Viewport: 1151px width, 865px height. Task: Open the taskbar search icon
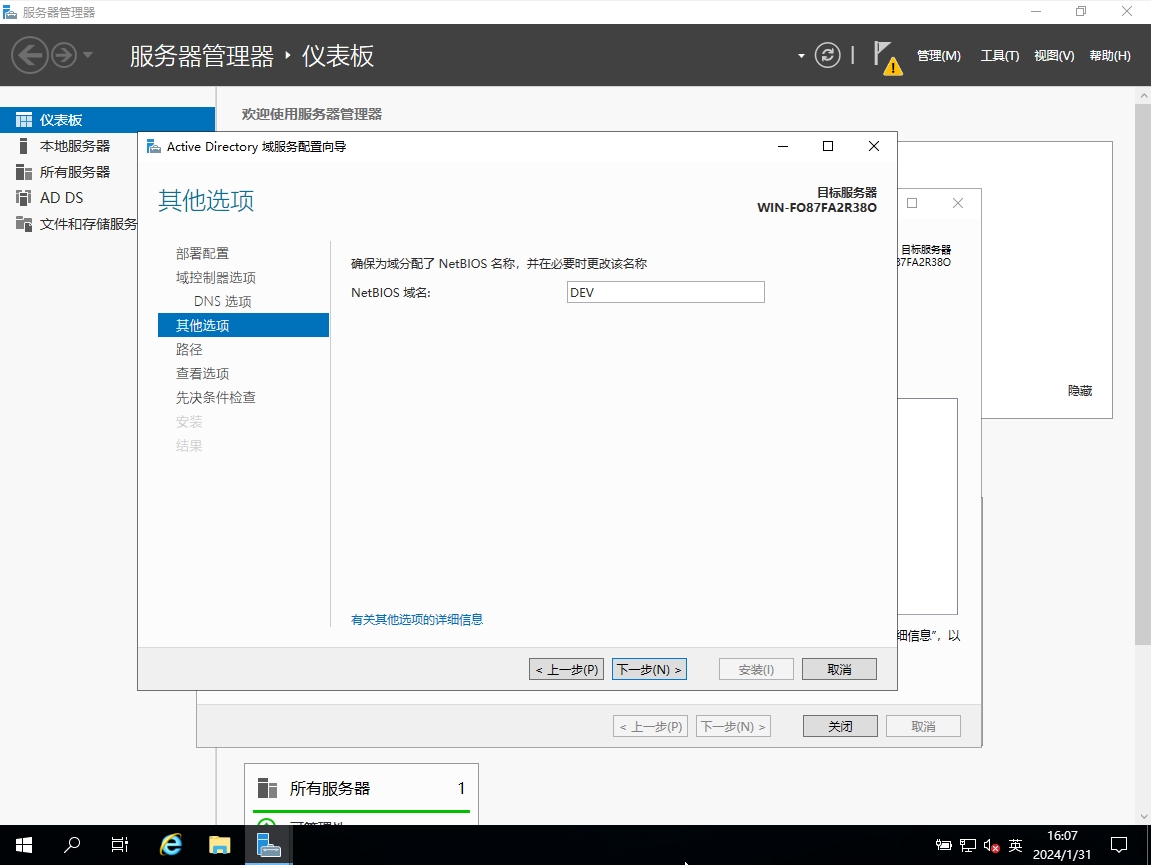click(x=72, y=845)
